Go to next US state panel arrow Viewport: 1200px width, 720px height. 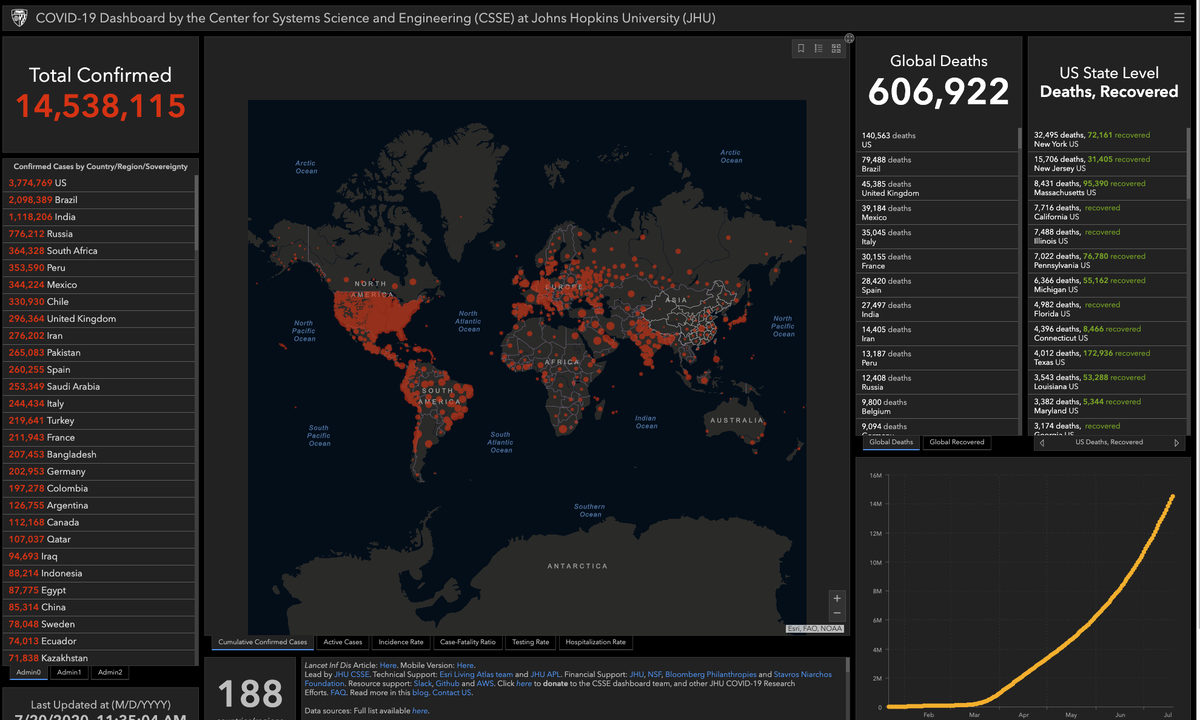(x=1177, y=442)
